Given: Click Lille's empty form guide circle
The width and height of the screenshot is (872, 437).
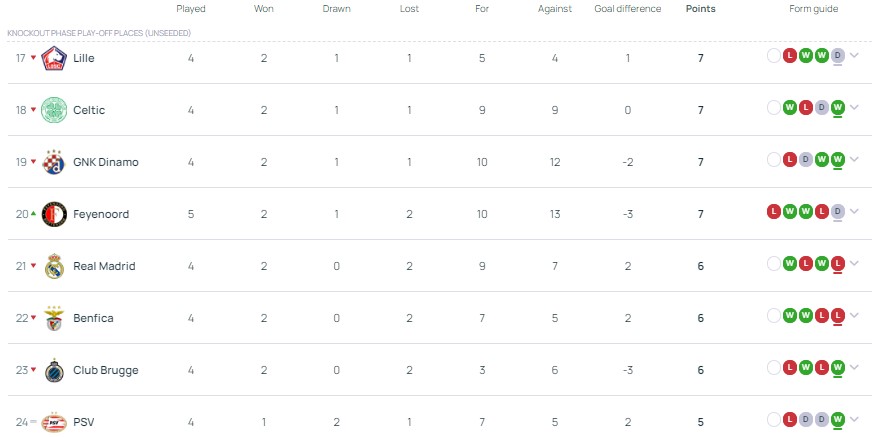Looking at the screenshot, I should (x=774, y=55).
